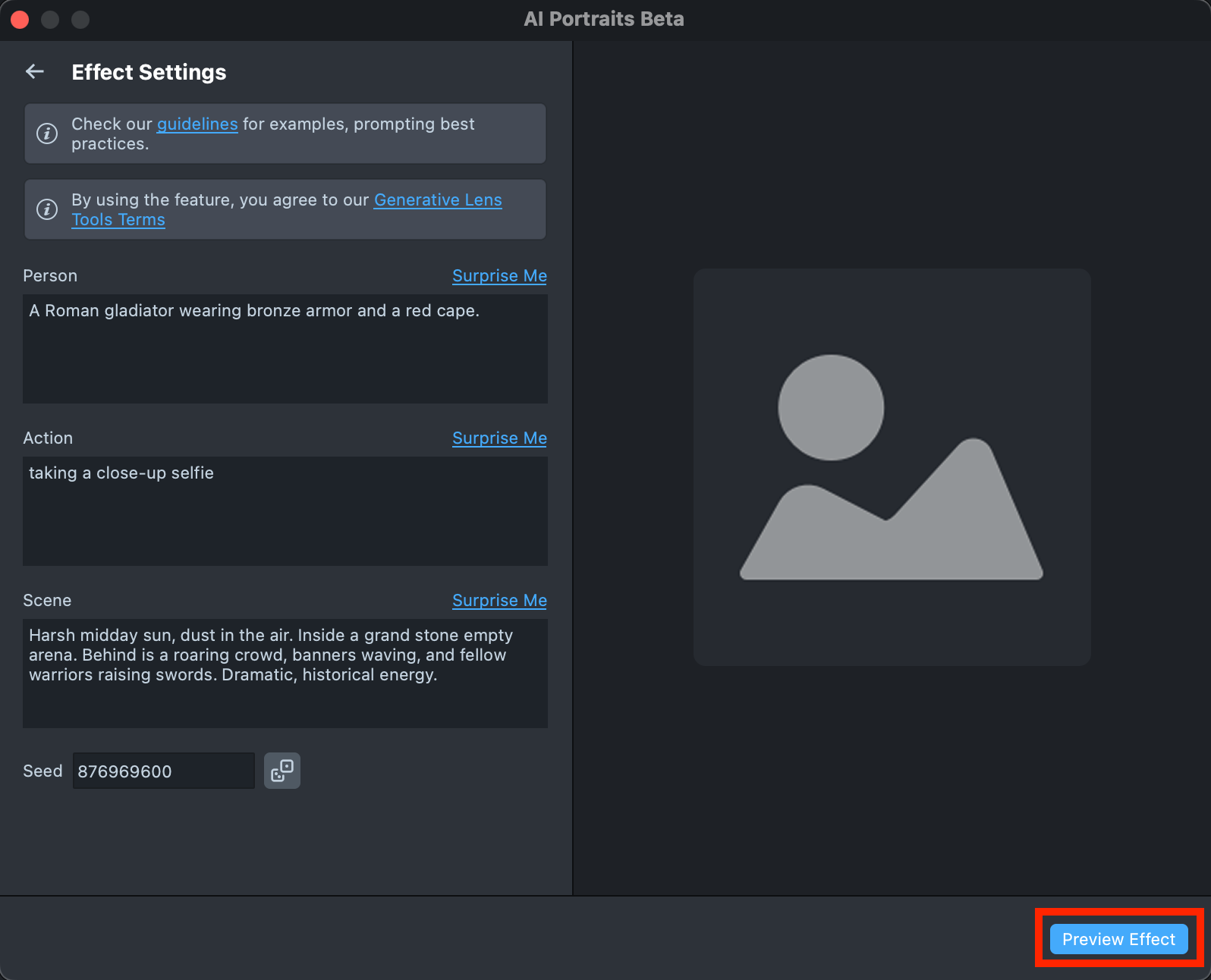
Task: Click the Seed label
Action: [42, 771]
